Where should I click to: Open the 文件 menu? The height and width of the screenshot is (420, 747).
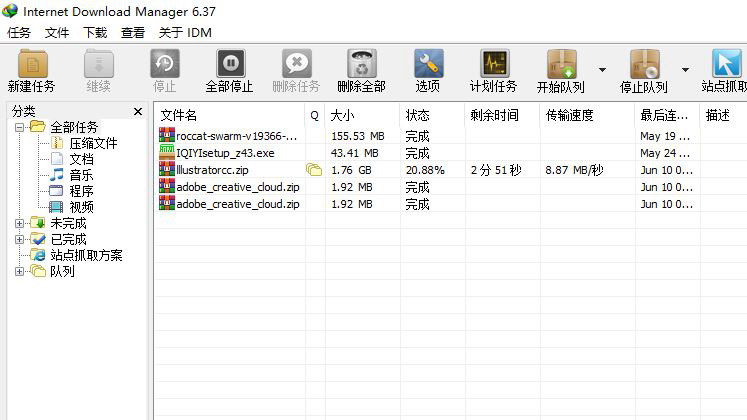point(57,33)
